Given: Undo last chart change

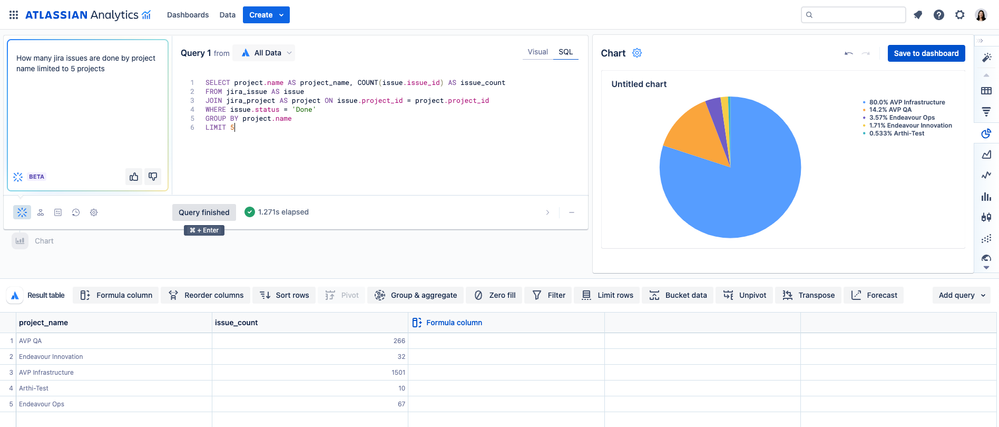Looking at the screenshot, I should [849, 54].
